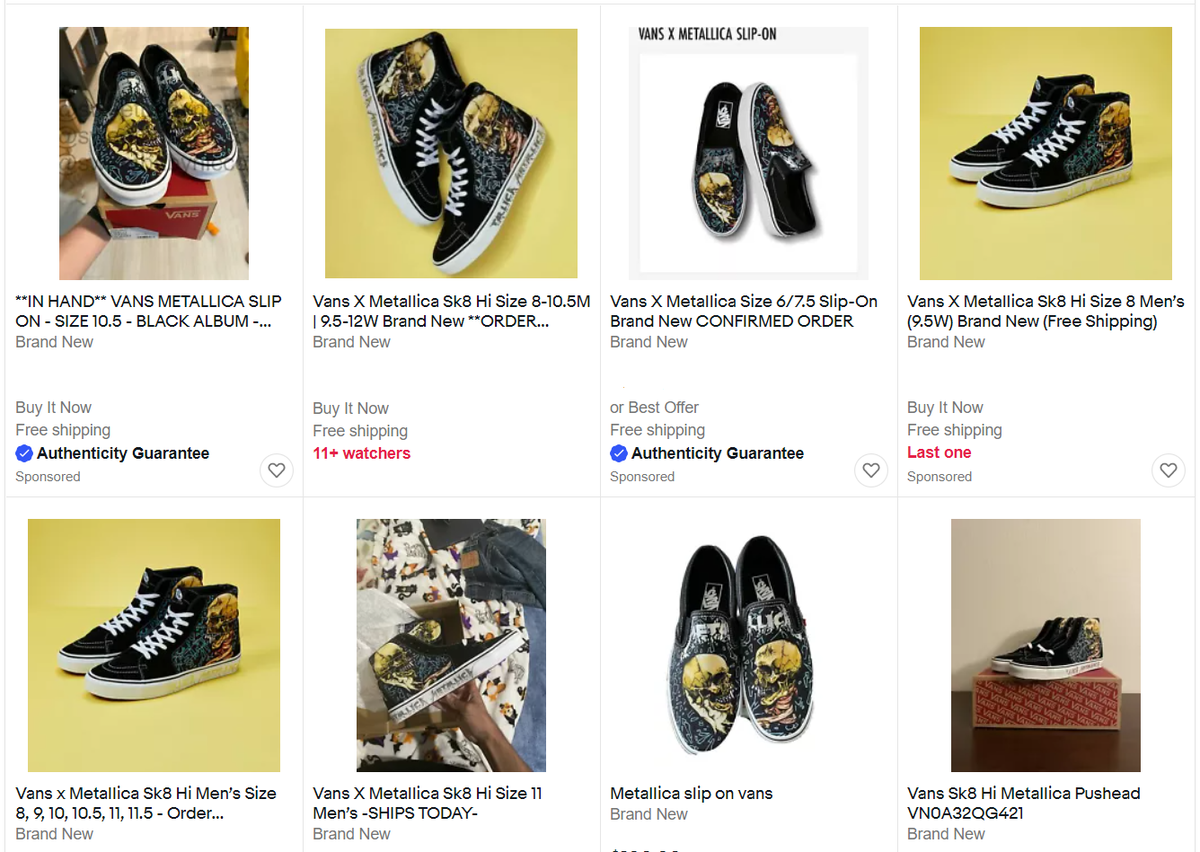Click "Free shipping" under the first listing
This screenshot has width=1200, height=852.
coord(62,430)
